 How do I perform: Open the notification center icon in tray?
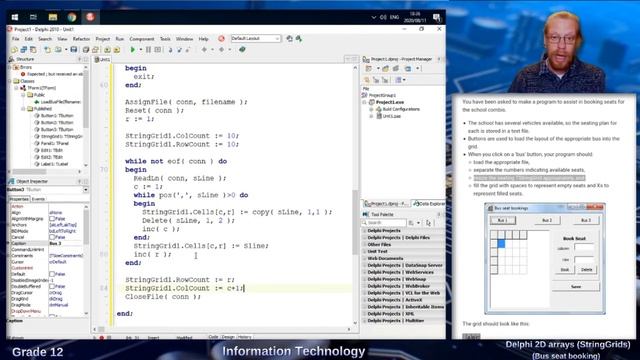[x=436, y=18]
